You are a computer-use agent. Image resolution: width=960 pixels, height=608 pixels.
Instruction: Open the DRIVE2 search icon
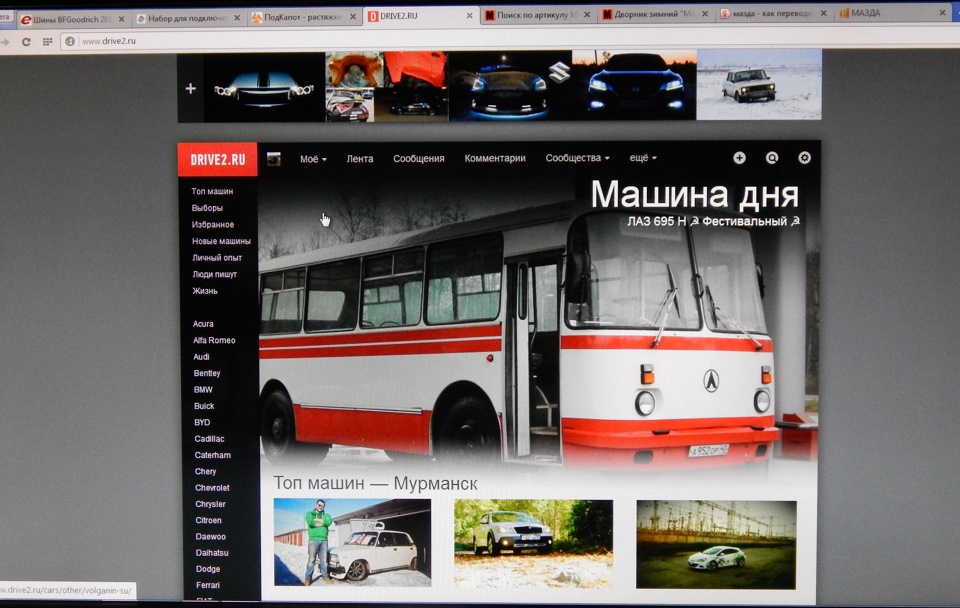click(771, 157)
